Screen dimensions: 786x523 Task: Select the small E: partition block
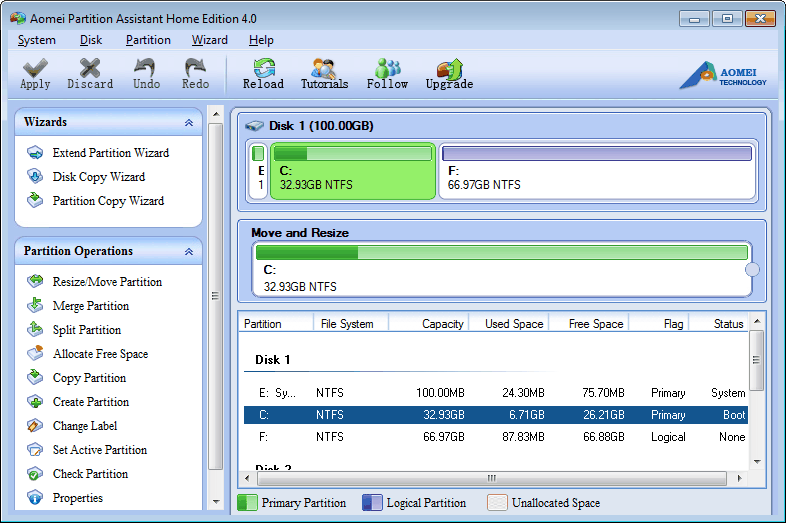point(258,171)
